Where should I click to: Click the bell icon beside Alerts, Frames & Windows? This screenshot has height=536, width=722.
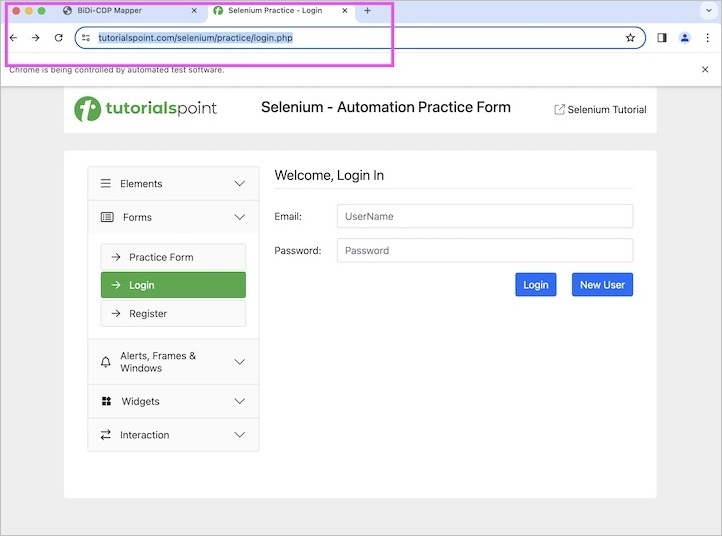(x=105, y=362)
